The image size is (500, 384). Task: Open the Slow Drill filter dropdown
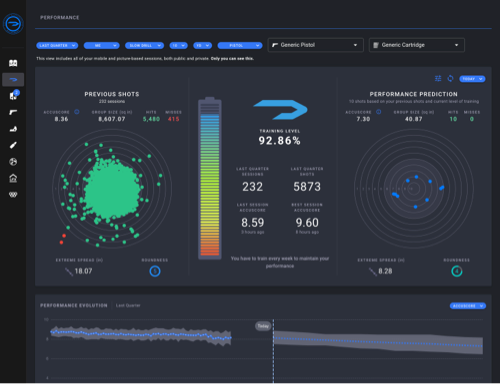(144, 45)
